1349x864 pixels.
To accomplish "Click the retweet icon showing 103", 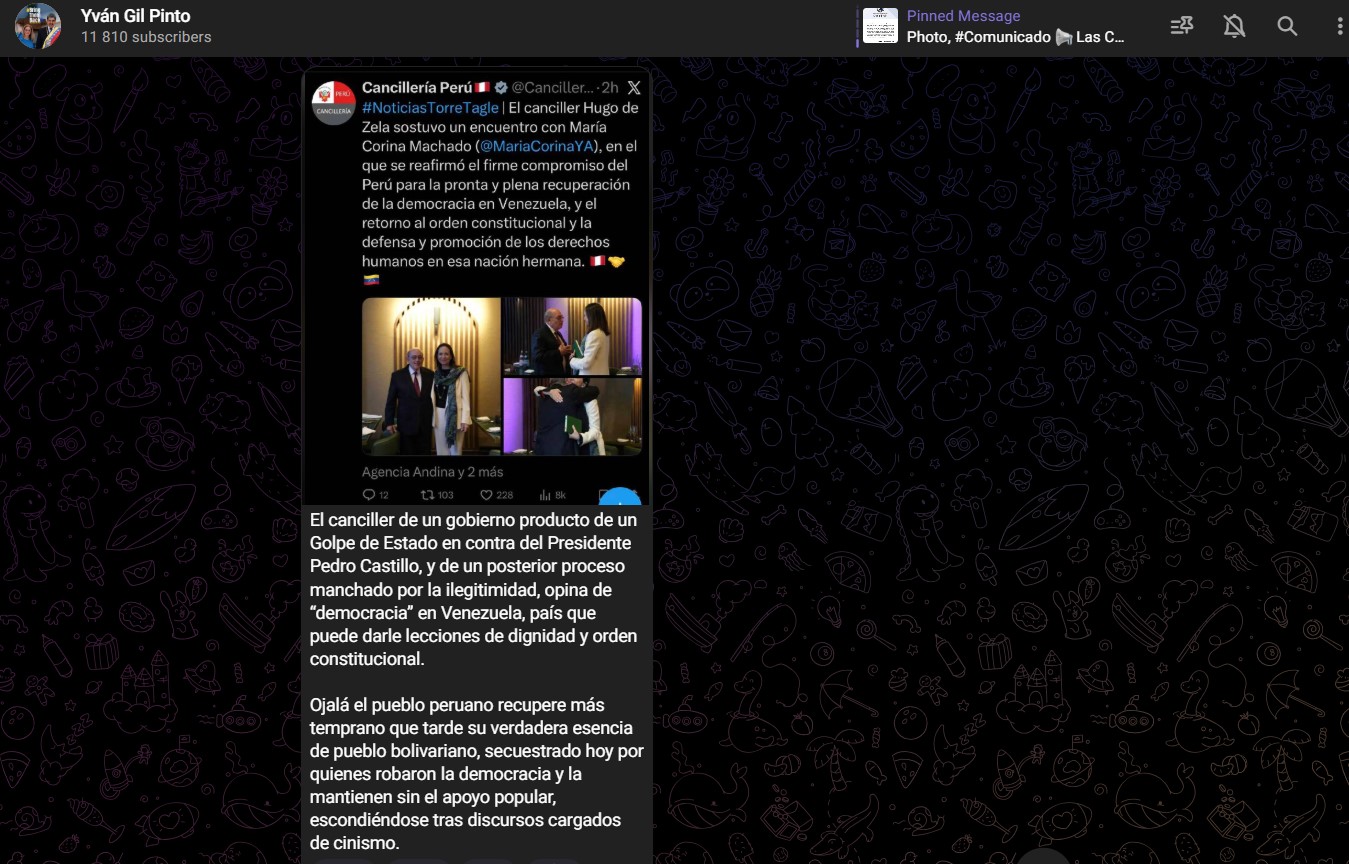I will tap(427, 494).
